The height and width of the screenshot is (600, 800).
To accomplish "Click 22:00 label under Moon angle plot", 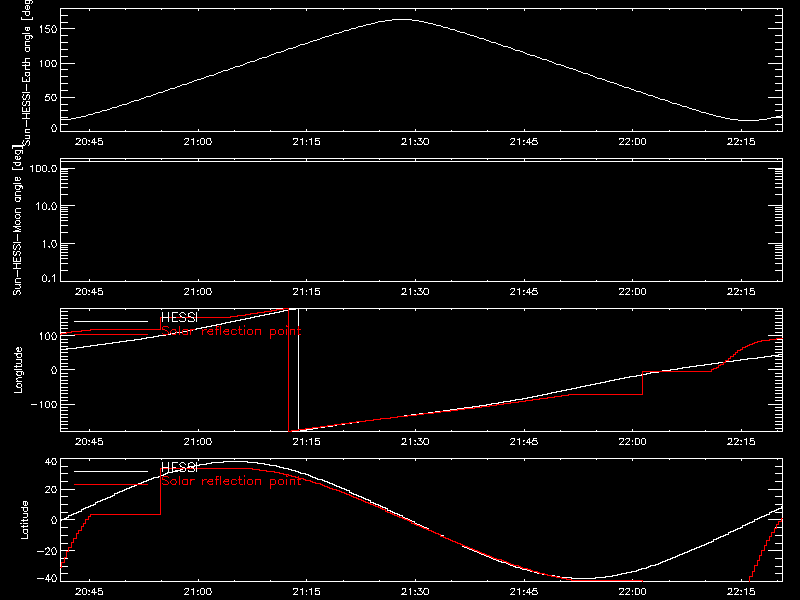I will tap(632, 292).
